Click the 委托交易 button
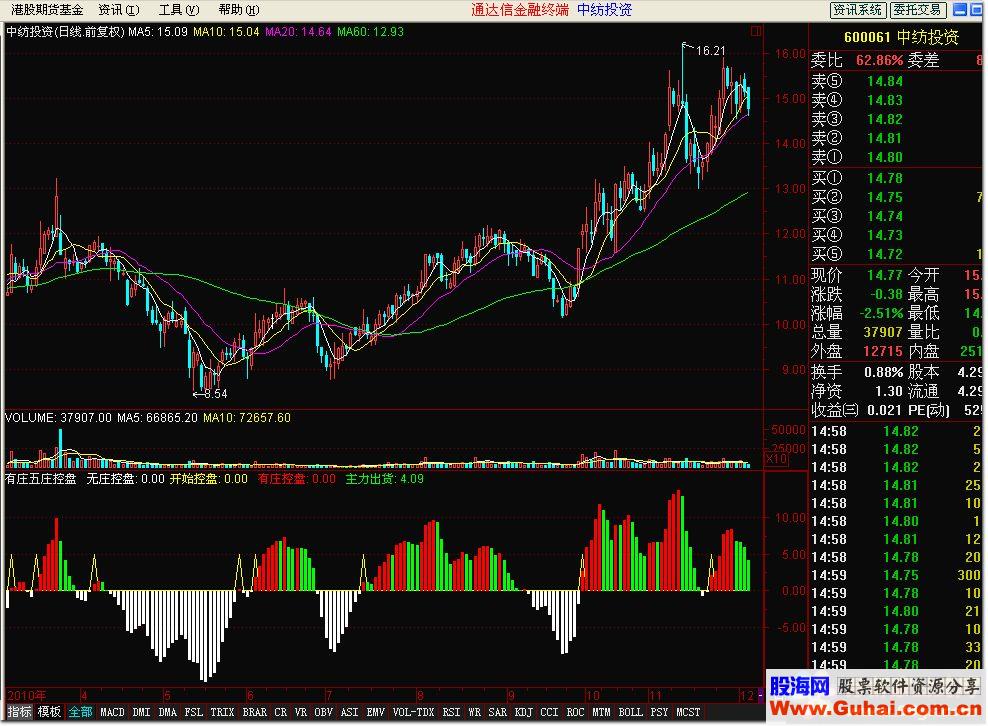The height and width of the screenshot is (726, 988). (x=917, y=9)
